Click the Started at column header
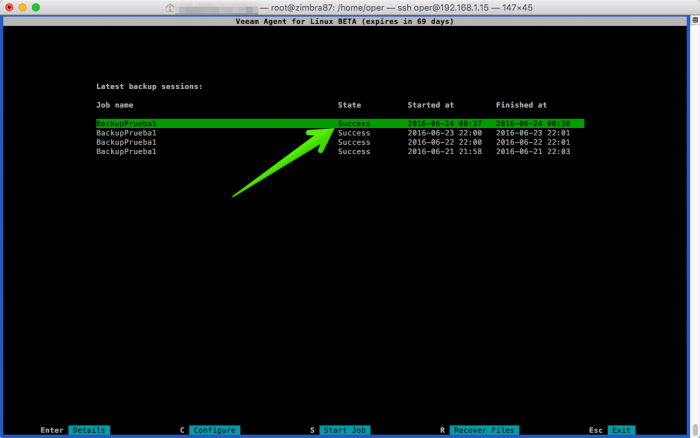Image resolution: width=700 pixels, height=438 pixels. point(430,105)
